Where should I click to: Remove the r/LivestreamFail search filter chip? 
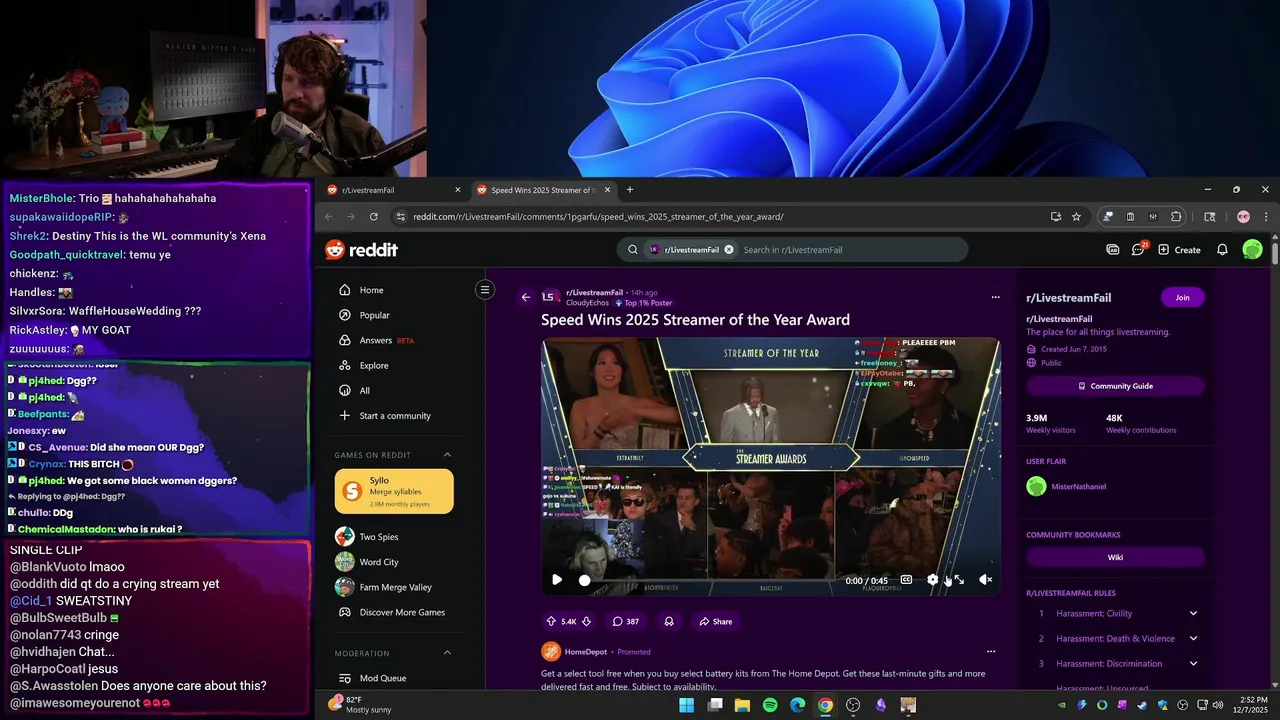pyautogui.click(x=729, y=250)
